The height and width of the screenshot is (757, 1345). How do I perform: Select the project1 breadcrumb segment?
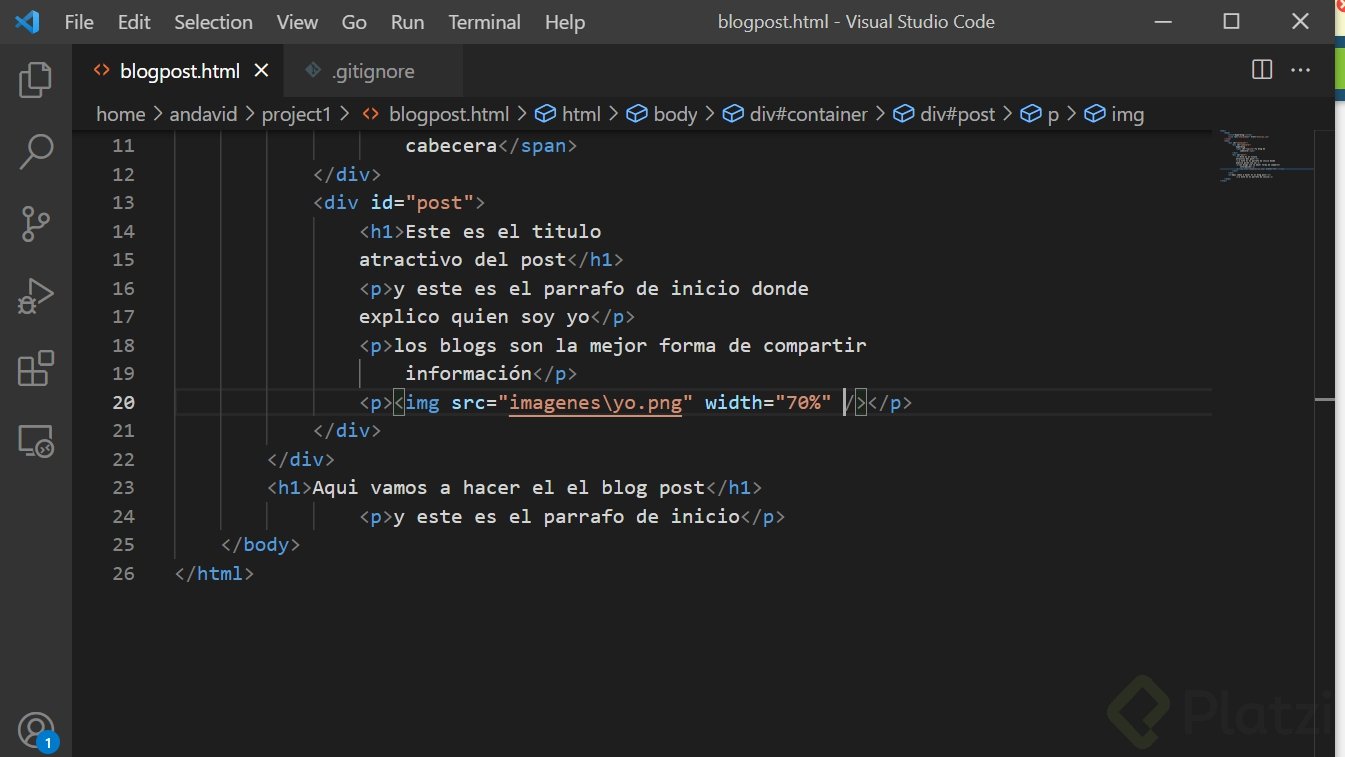coord(296,114)
